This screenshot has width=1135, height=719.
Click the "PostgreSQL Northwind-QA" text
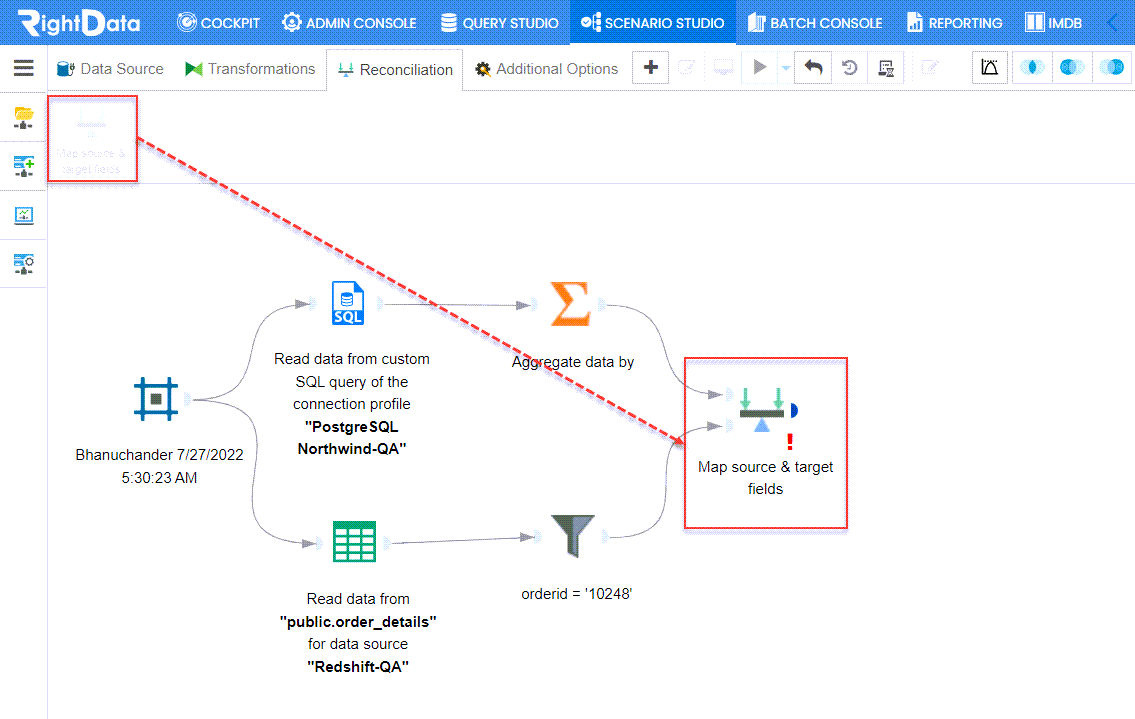point(352,438)
